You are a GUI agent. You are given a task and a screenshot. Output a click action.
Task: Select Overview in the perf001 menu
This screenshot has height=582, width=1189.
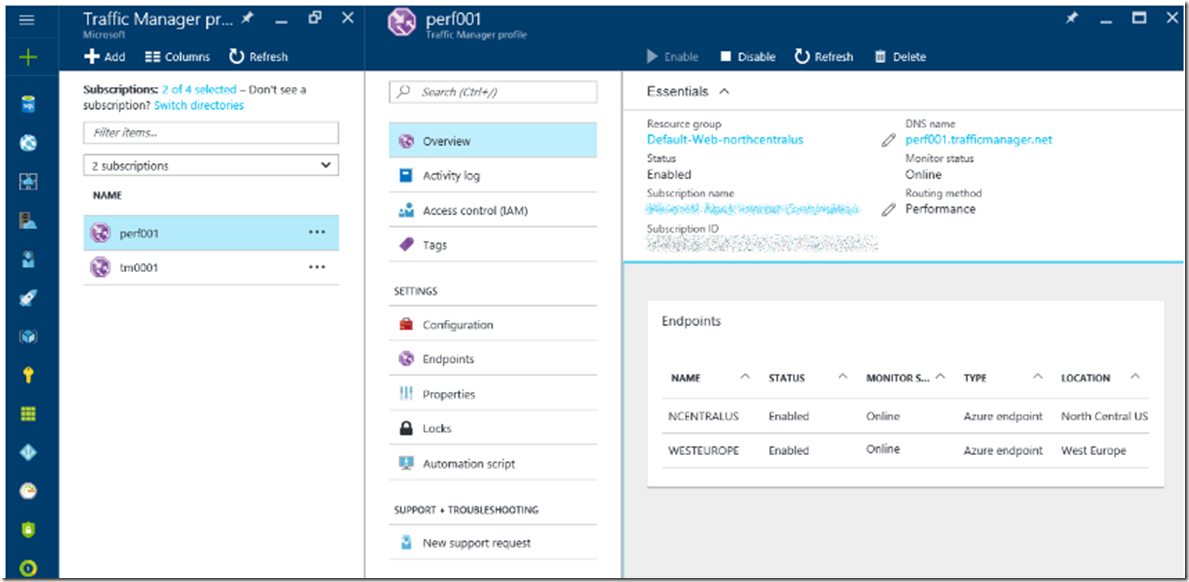(493, 141)
